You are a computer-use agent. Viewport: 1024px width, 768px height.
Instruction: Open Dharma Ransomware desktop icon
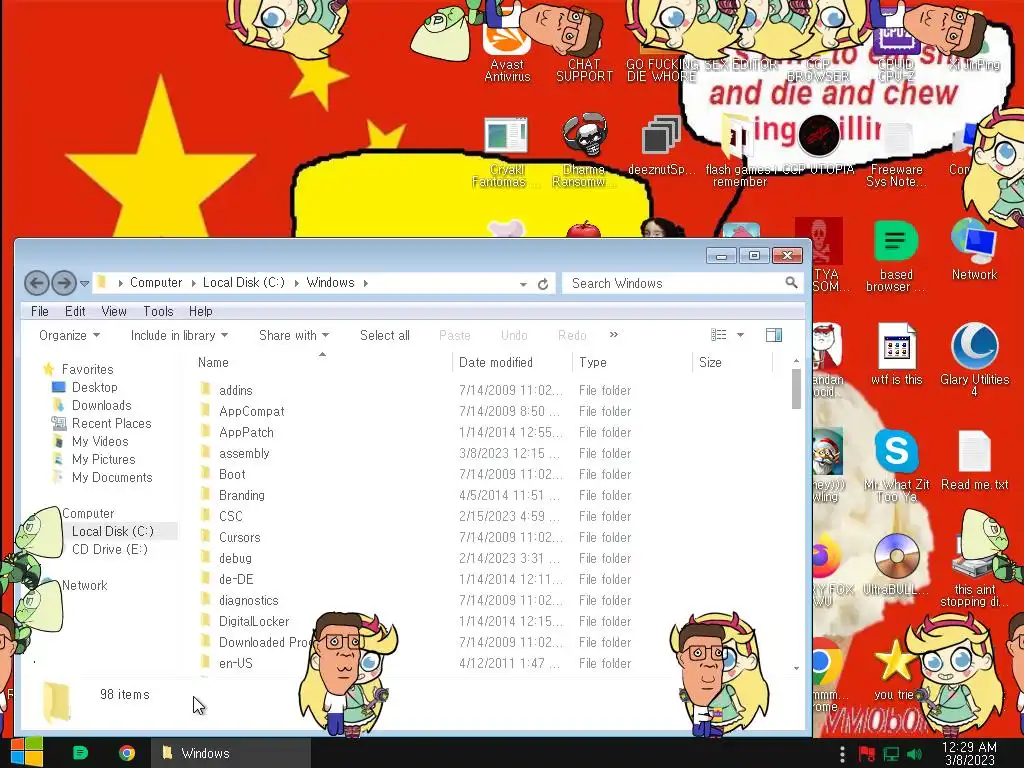coord(584,152)
